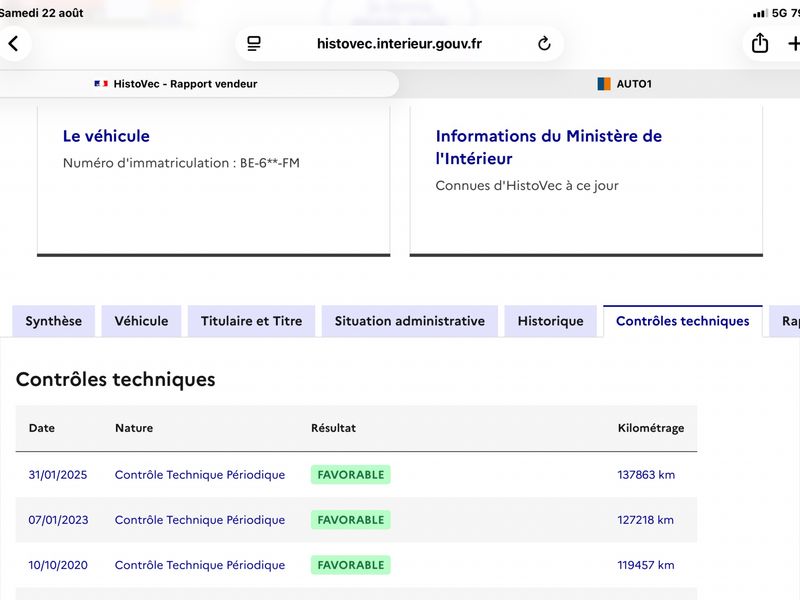
Task: Click the histovec.interieur.gouv.fr address field
Action: tap(399, 44)
